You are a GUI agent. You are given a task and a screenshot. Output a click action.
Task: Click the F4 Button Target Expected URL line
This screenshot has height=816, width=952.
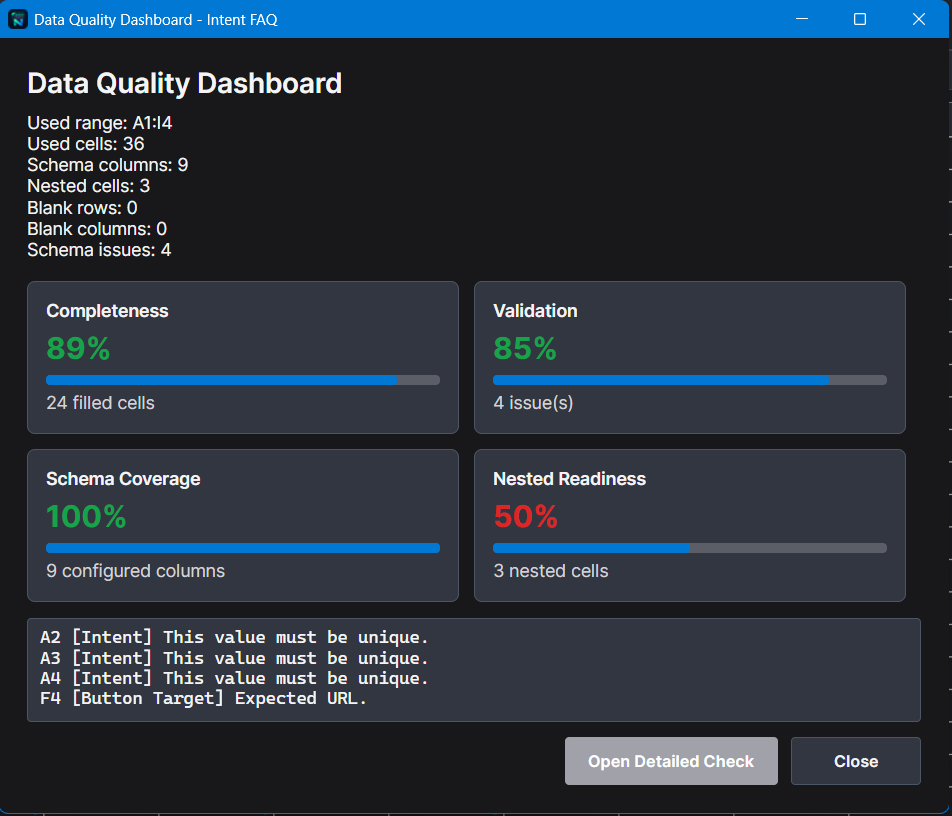tap(203, 698)
